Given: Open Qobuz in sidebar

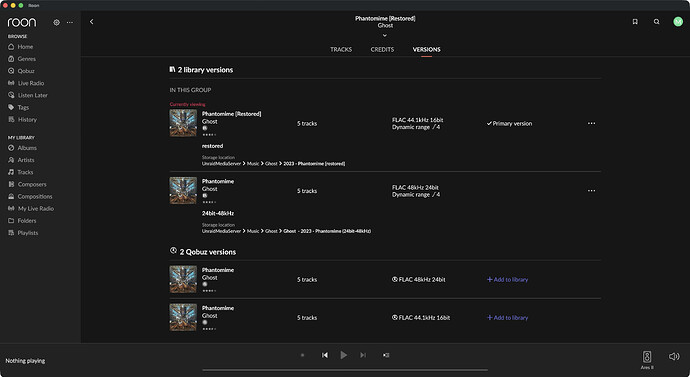Looking at the screenshot, I should pyautogui.click(x=21, y=71).
